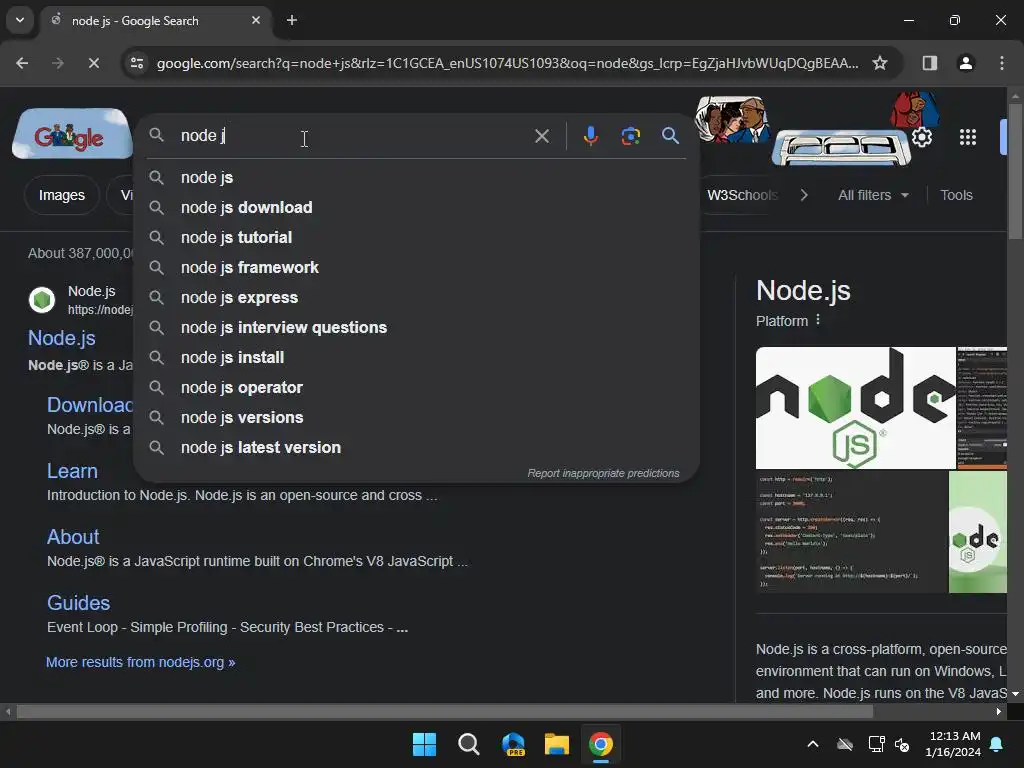Open the Node.js code sample thumbnail
Image resolution: width=1024 pixels, height=768 pixels.
coord(851,532)
